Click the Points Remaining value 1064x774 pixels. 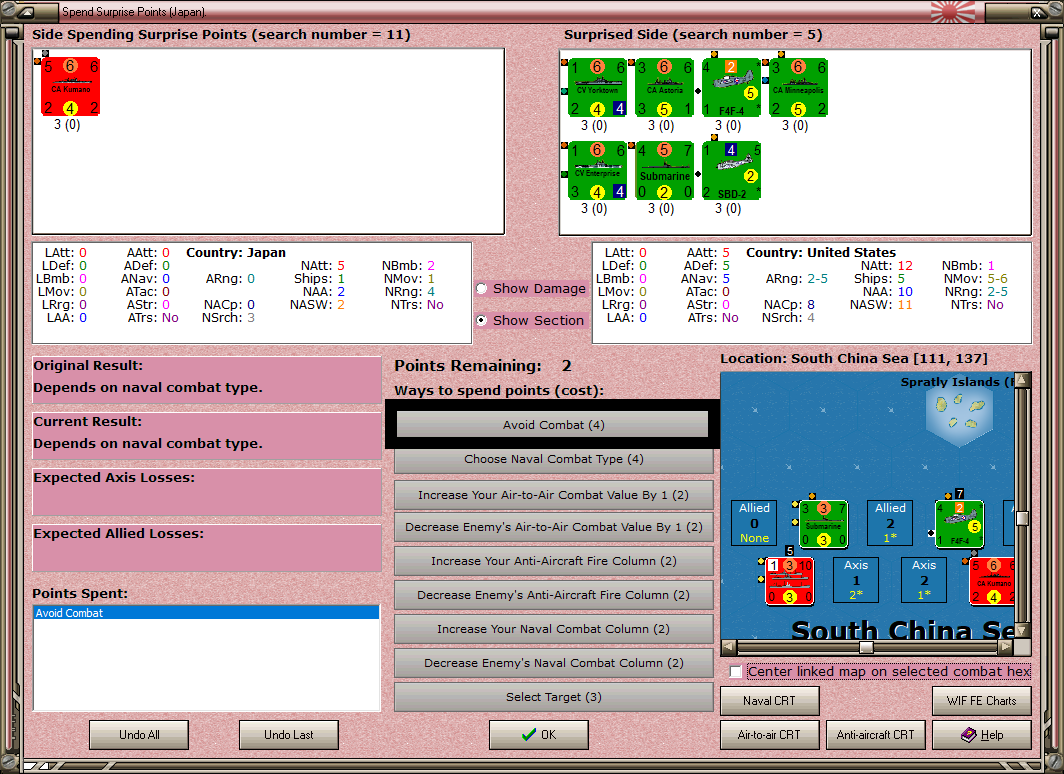pyautogui.click(x=567, y=366)
